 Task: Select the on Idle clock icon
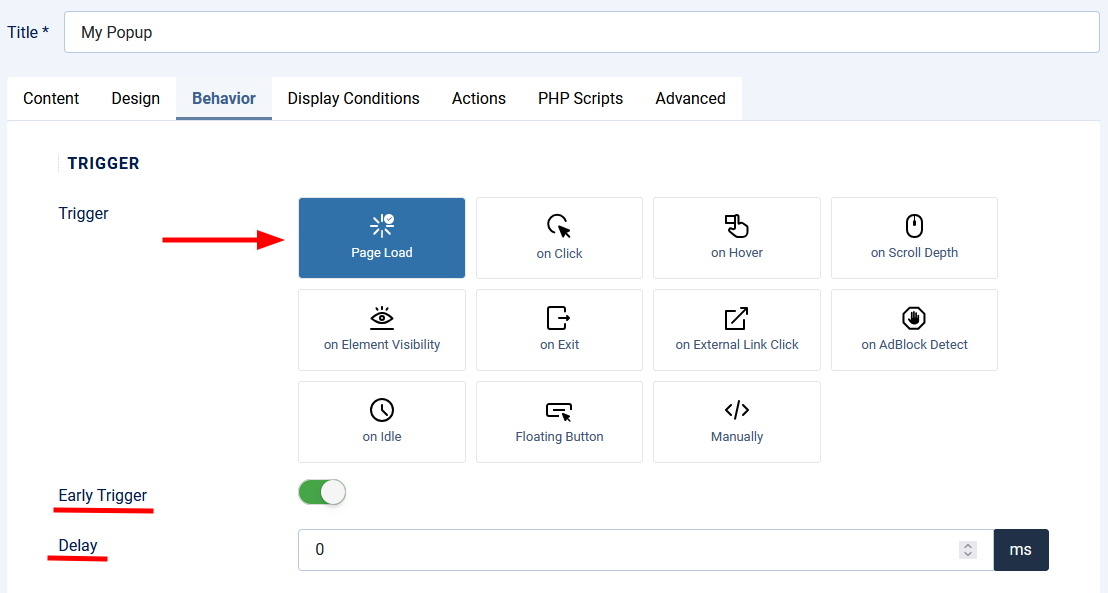pos(382,410)
